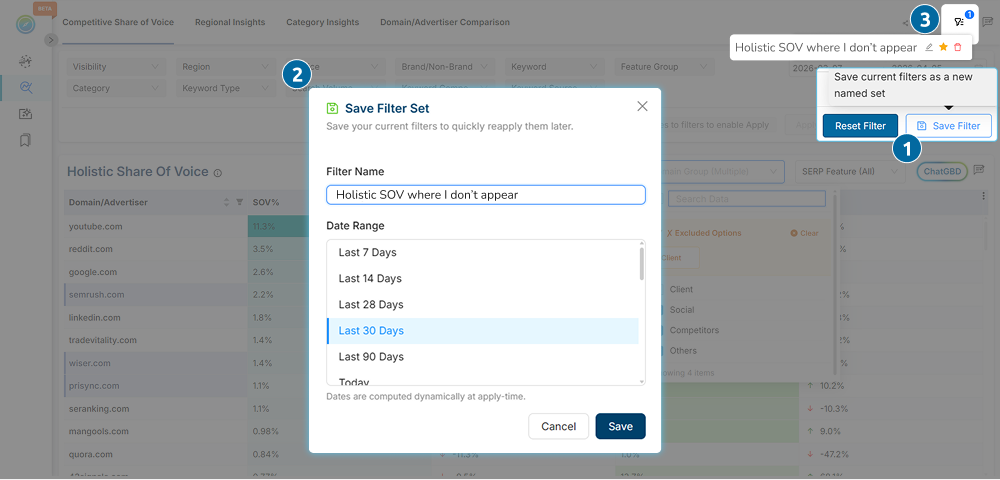Open the Visibility filter dropdown
Image resolution: width=1000 pixels, height=480 pixels.
tap(116, 67)
